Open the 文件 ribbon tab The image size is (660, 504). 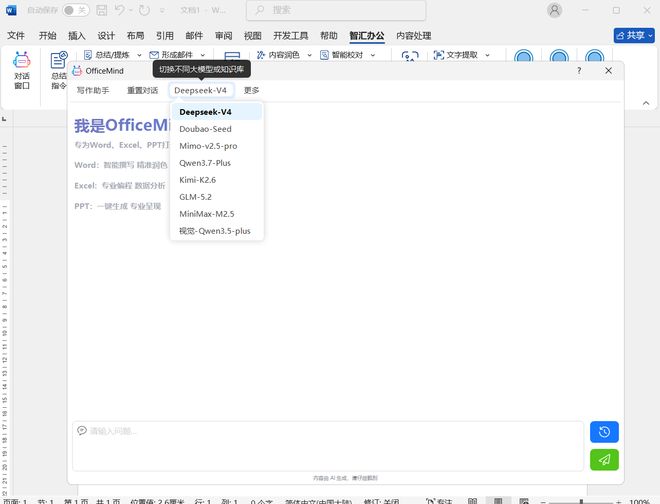[x=16, y=36]
